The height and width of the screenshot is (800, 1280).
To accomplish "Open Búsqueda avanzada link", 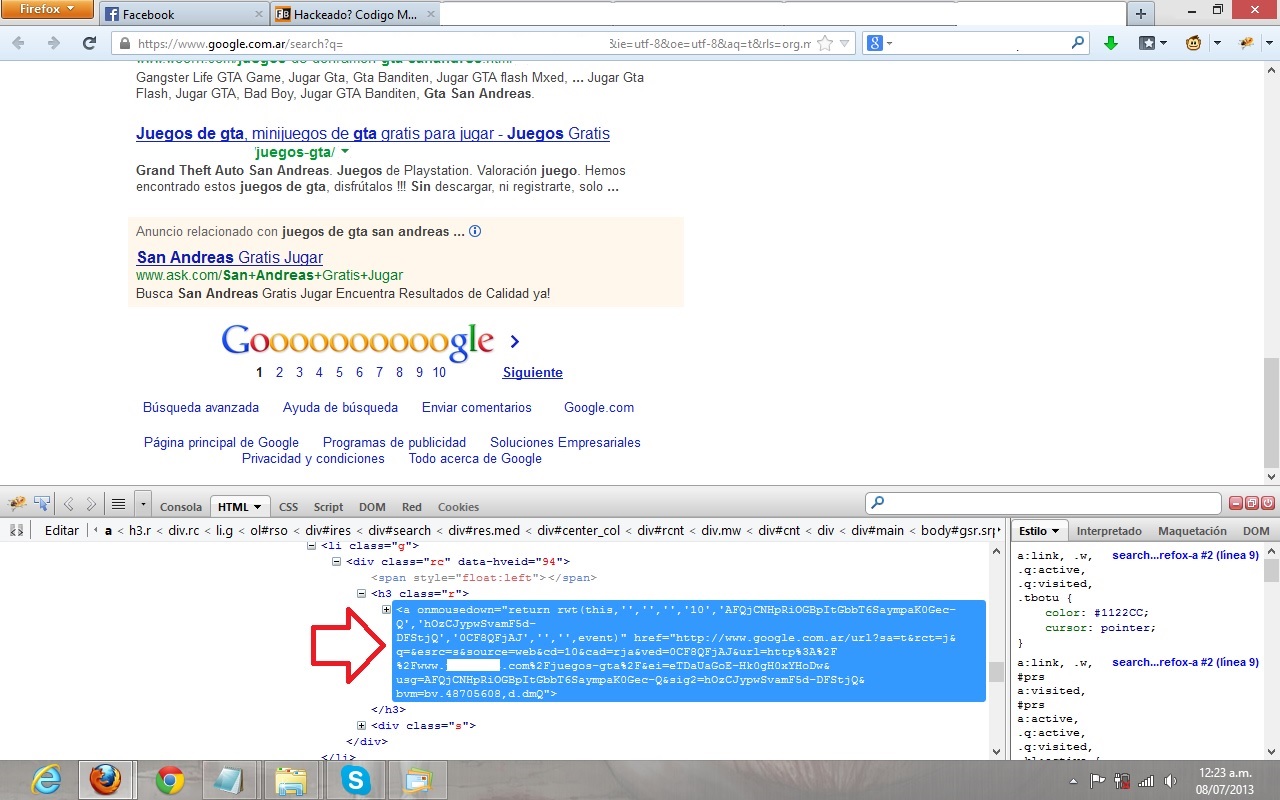I will (201, 408).
